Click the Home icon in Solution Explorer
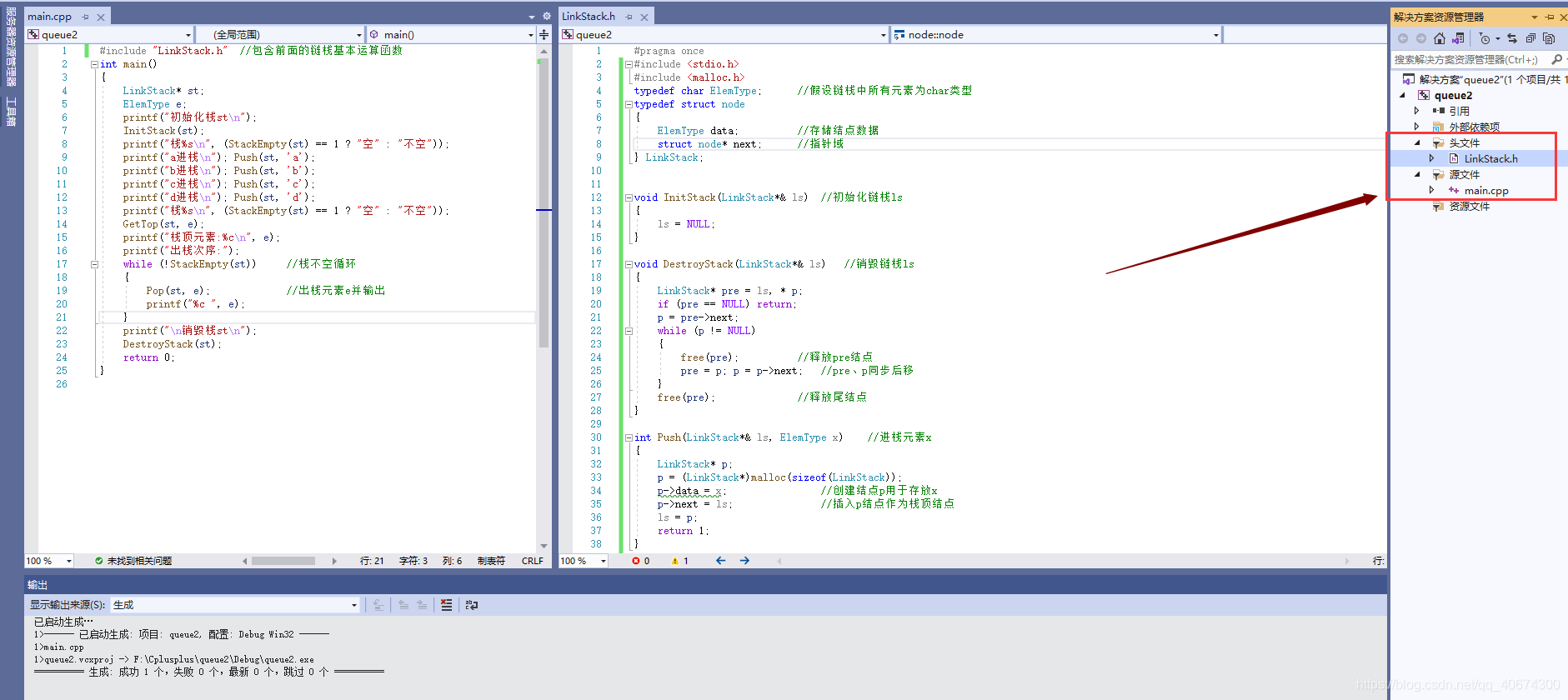The height and width of the screenshot is (700, 1568). point(1439,38)
